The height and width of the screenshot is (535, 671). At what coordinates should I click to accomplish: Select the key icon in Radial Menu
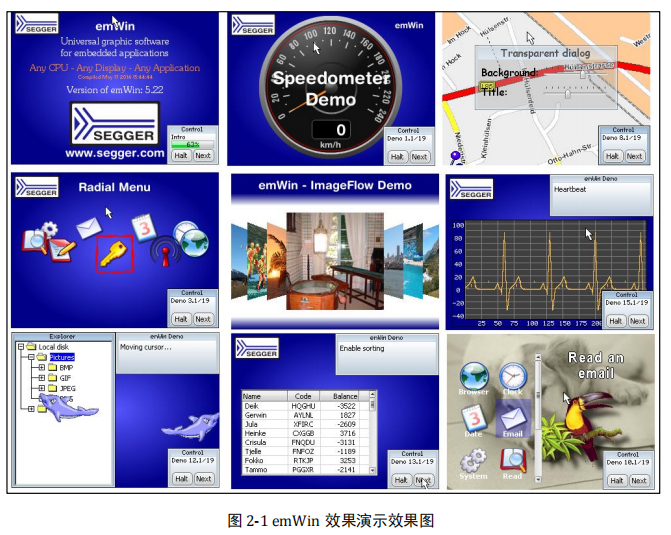(x=114, y=254)
